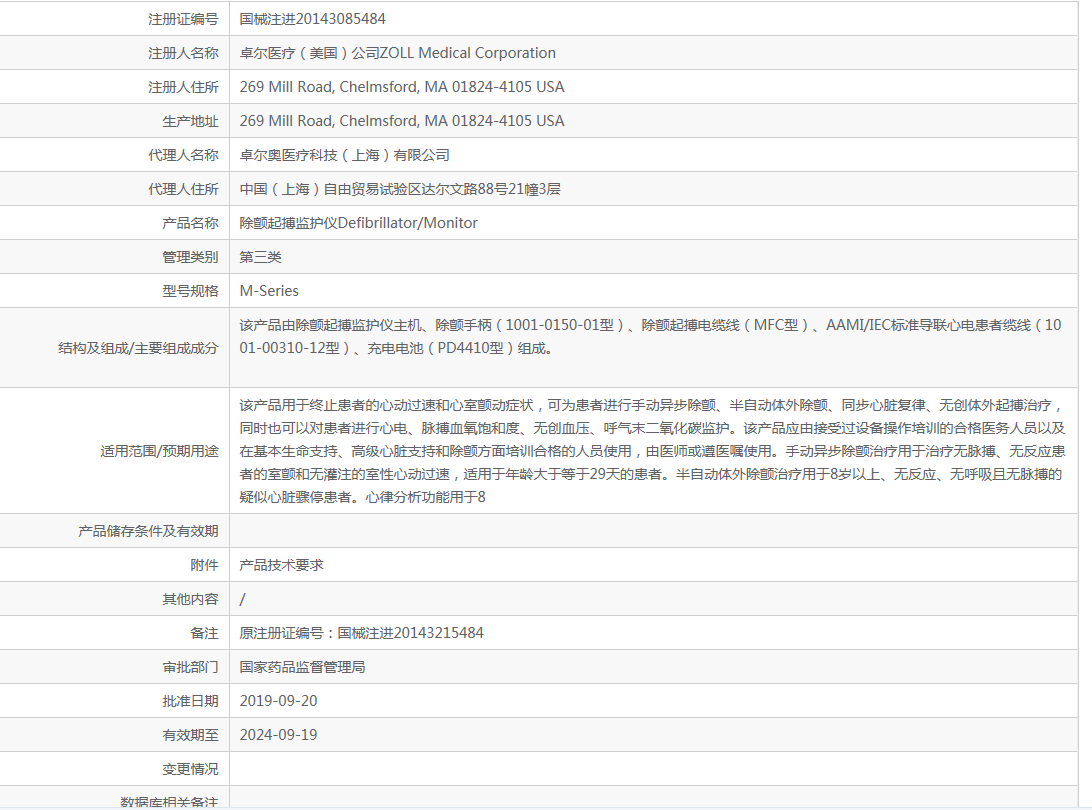Select the ZOLL Medical Corporation registrant name
The width and height of the screenshot is (1092, 810).
pos(398,54)
